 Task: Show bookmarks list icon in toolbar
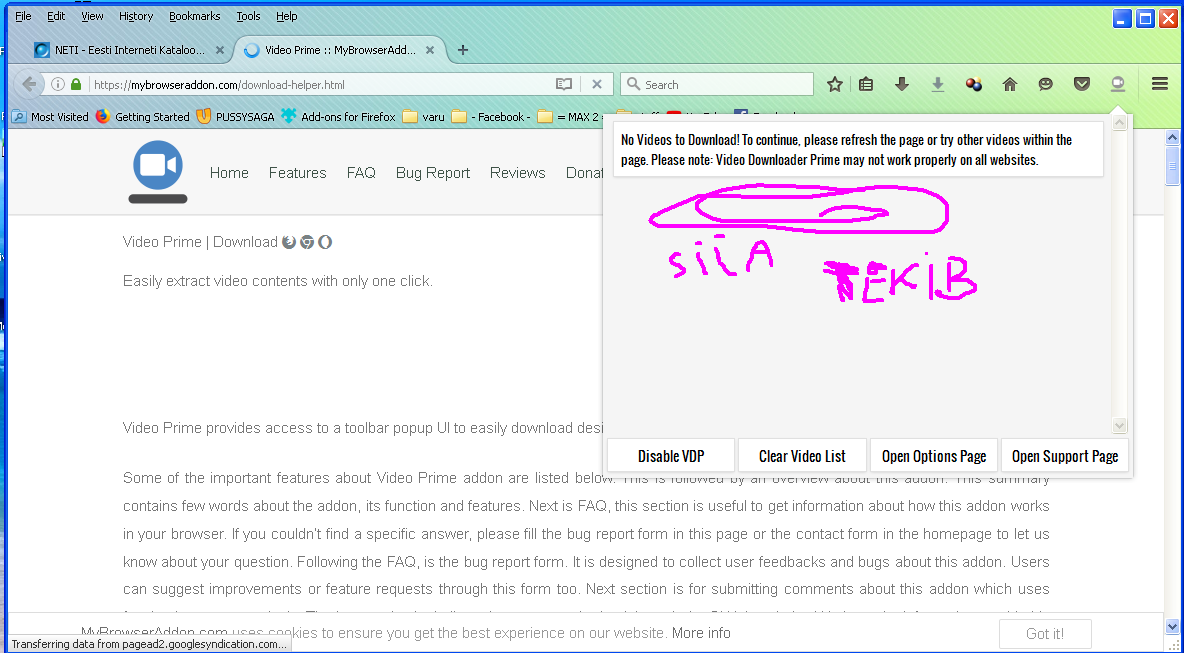coord(866,85)
